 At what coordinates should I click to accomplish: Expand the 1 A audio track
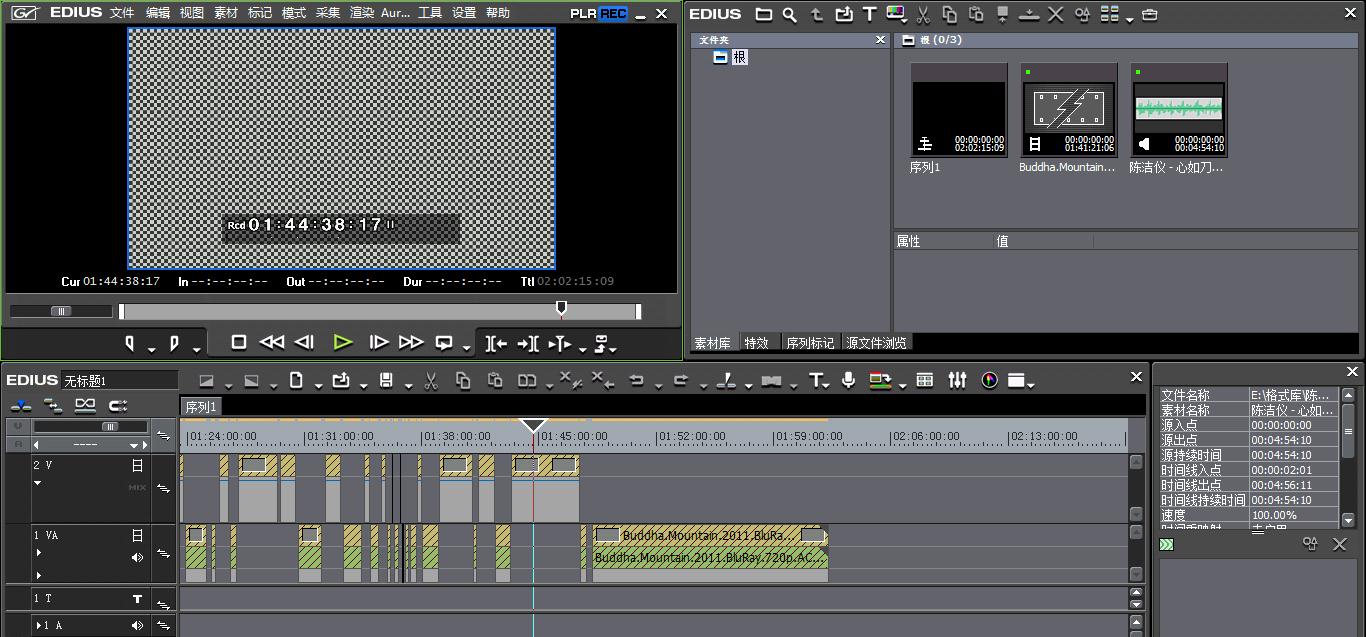tap(37, 626)
